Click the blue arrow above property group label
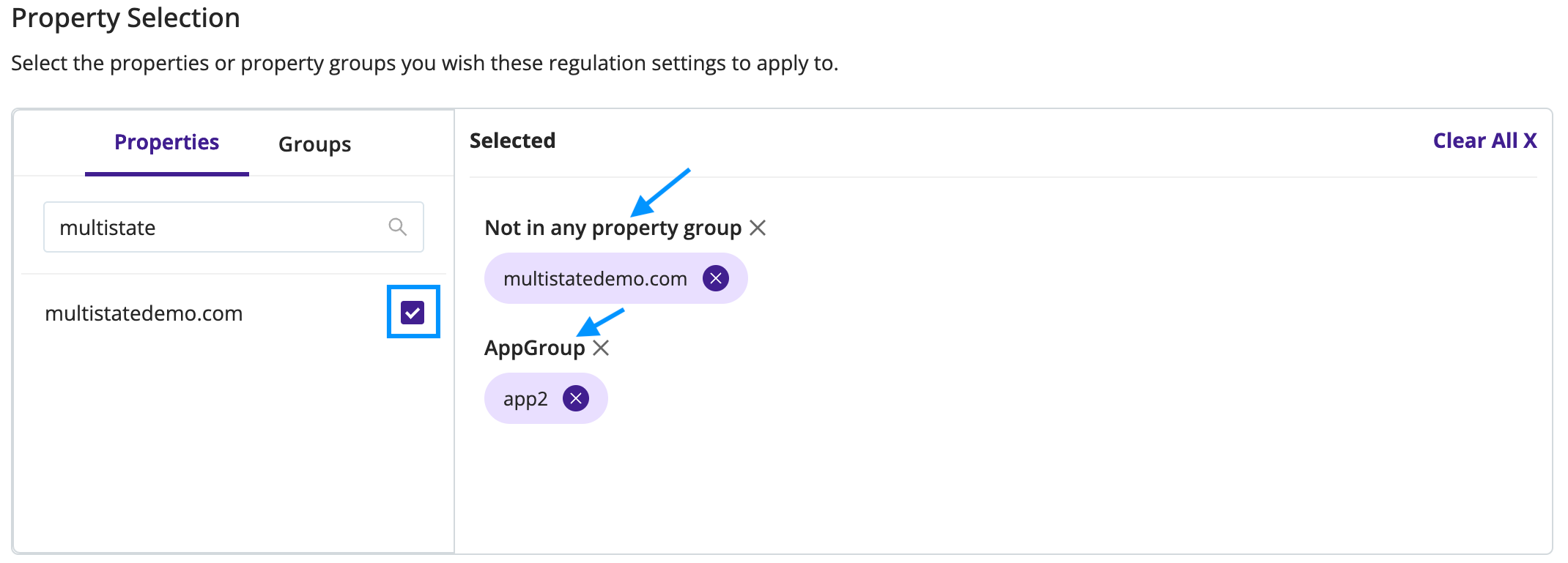 (660, 192)
